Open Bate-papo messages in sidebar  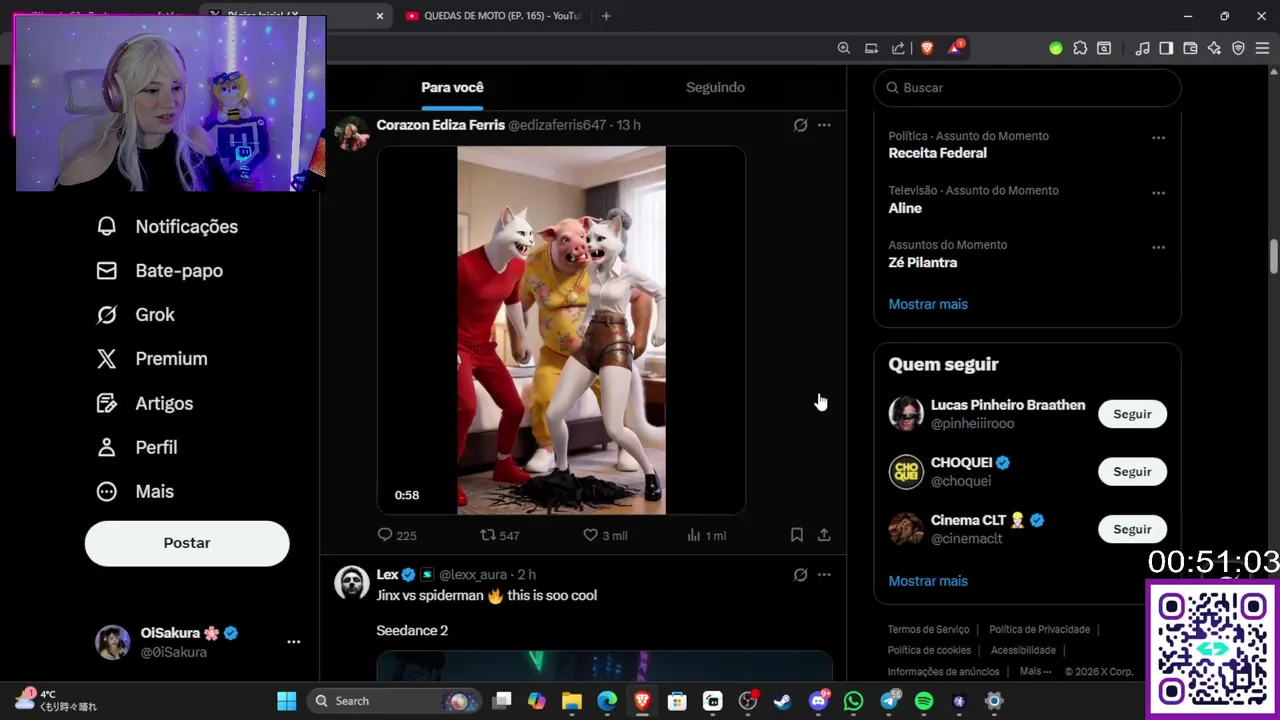[160, 271]
